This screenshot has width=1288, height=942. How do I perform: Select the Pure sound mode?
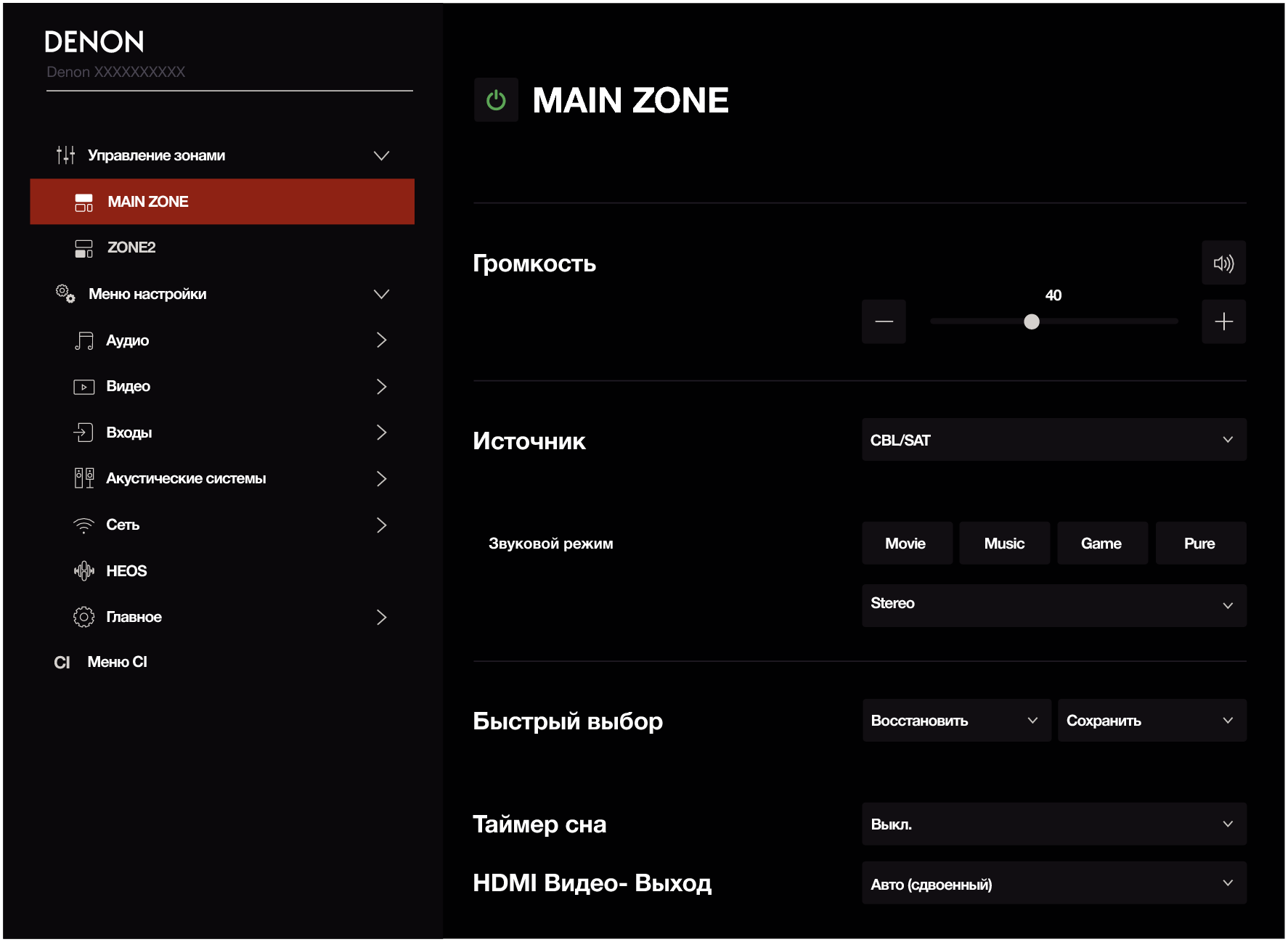click(x=1199, y=544)
